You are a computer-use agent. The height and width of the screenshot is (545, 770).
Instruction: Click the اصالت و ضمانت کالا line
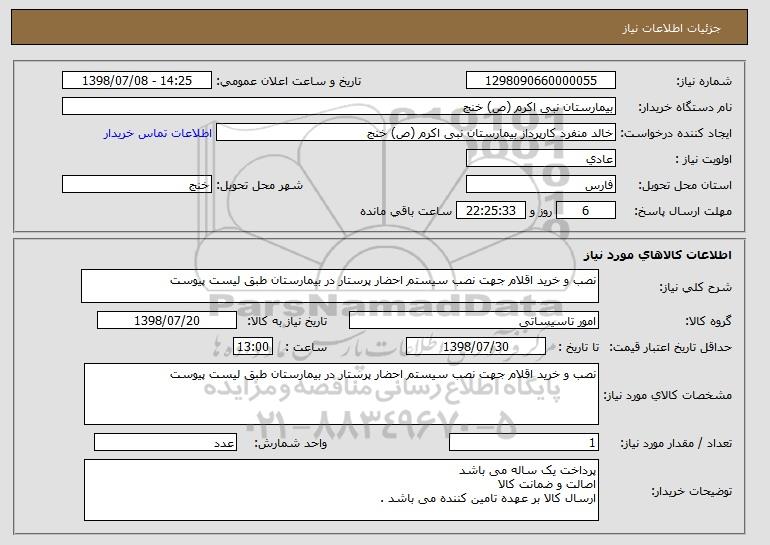[x=547, y=484]
